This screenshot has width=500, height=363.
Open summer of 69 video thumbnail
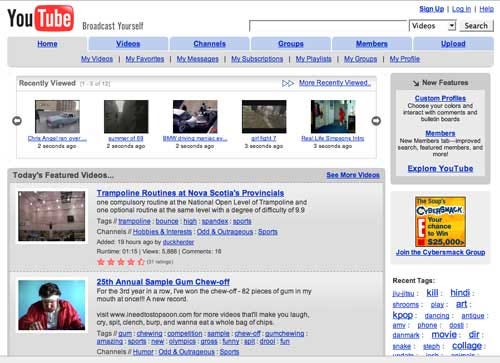coord(126,116)
